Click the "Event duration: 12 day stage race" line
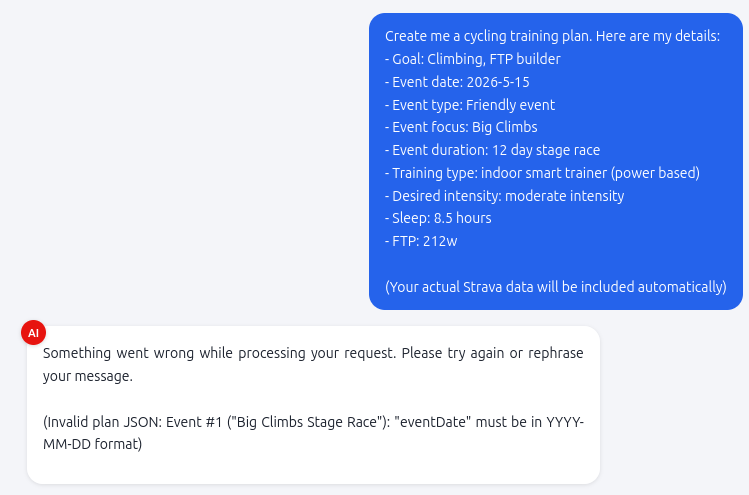 pyautogui.click(x=492, y=150)
